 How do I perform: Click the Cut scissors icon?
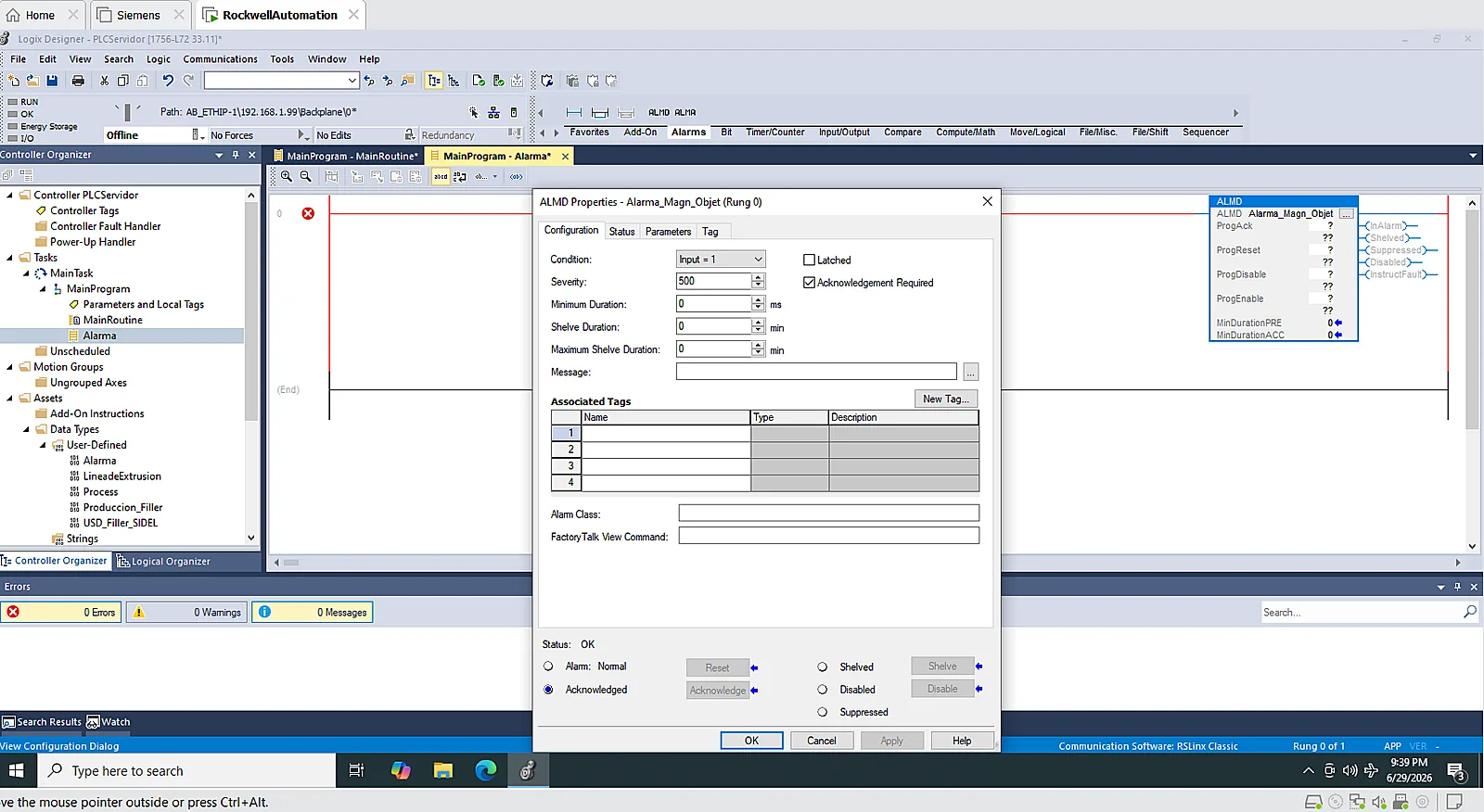click(104, 81)
